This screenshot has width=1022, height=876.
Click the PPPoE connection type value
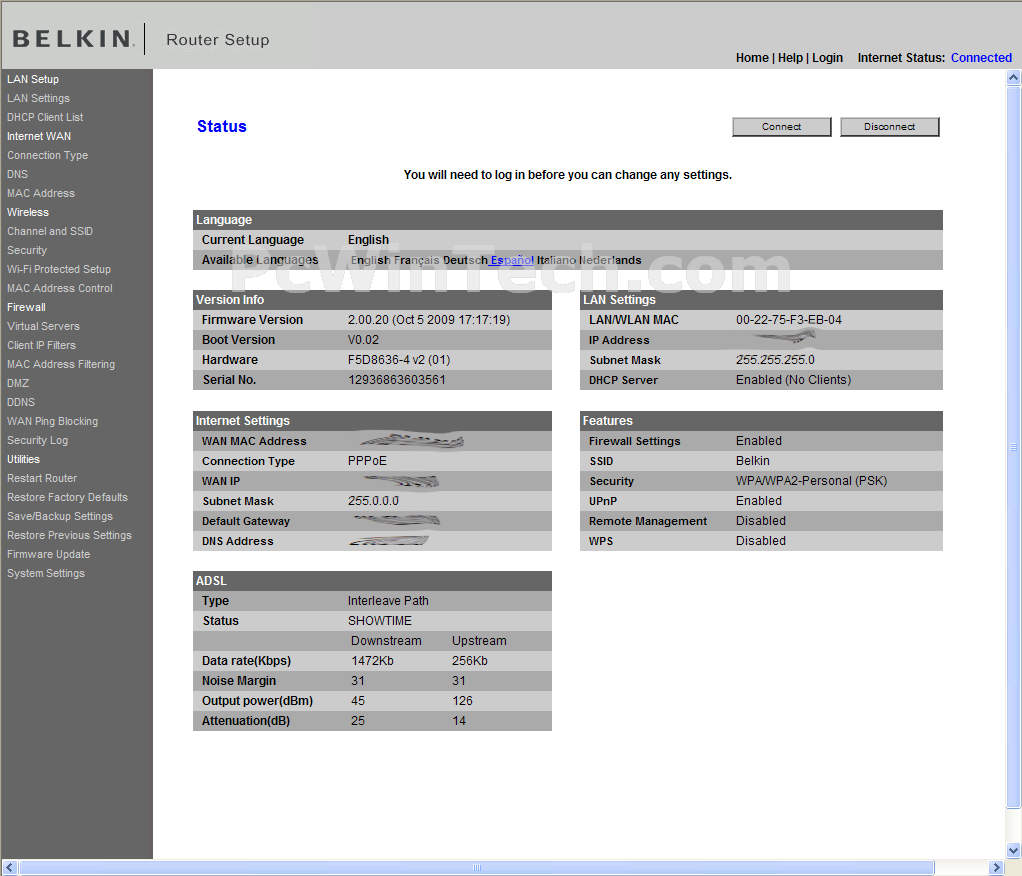(x=367, y=461)
